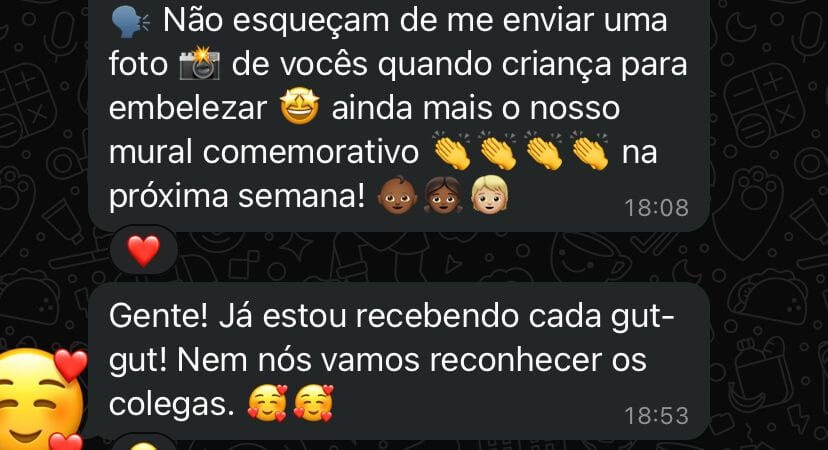Click the word 'colegas.' in second message
Screen dimensions: 828x450
click(x=172, y=405)
